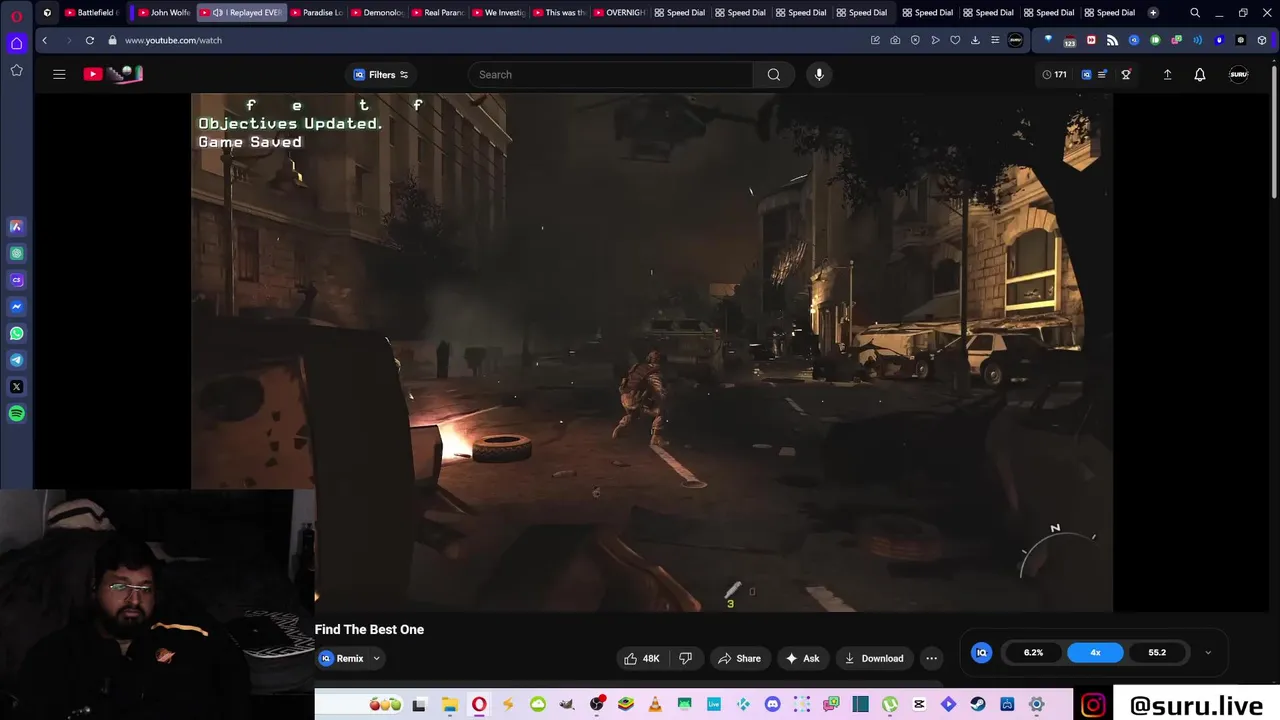The width and height of the screenshot is (1280, 720).
Task: Open X (Twitter) in the sidebar
Action: pos(17,387)
